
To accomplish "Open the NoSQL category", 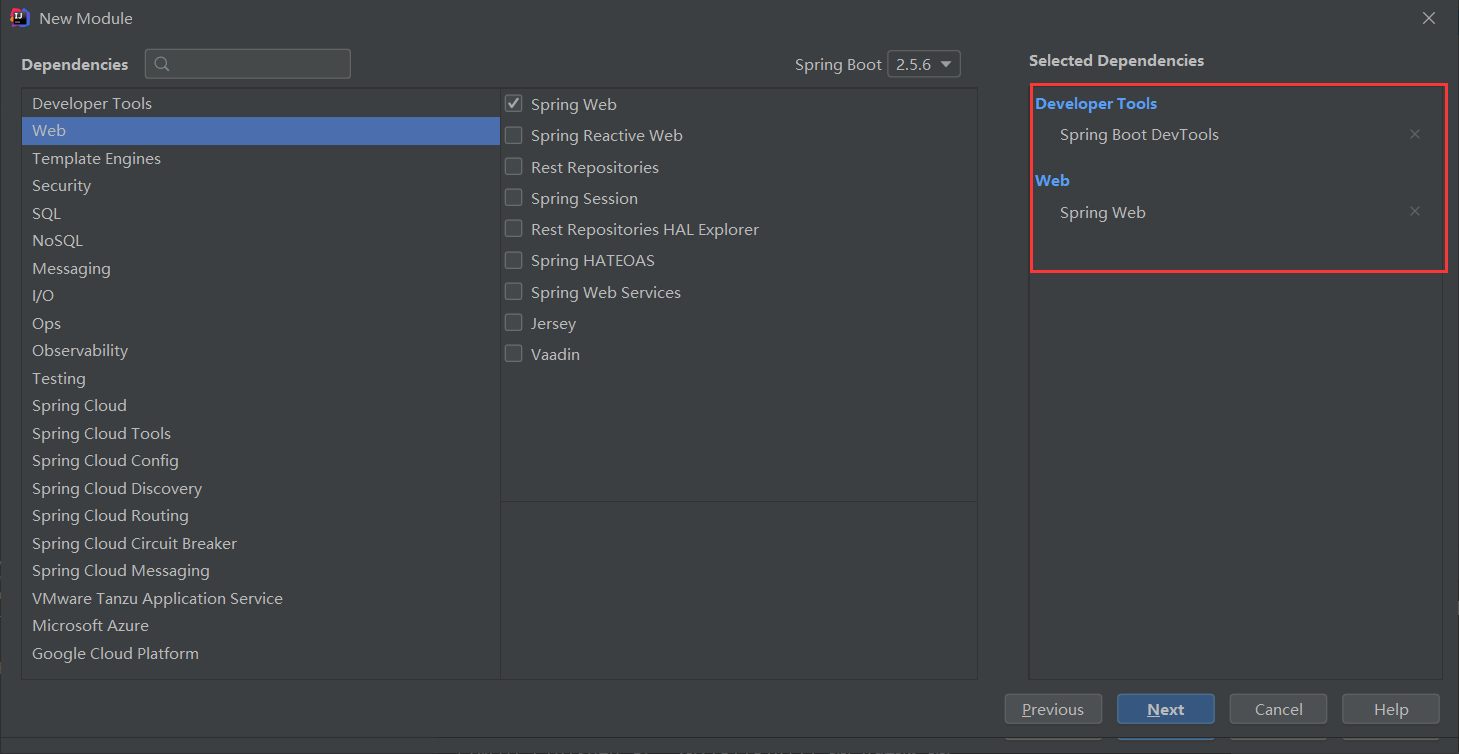I will [x=261, y=241].
